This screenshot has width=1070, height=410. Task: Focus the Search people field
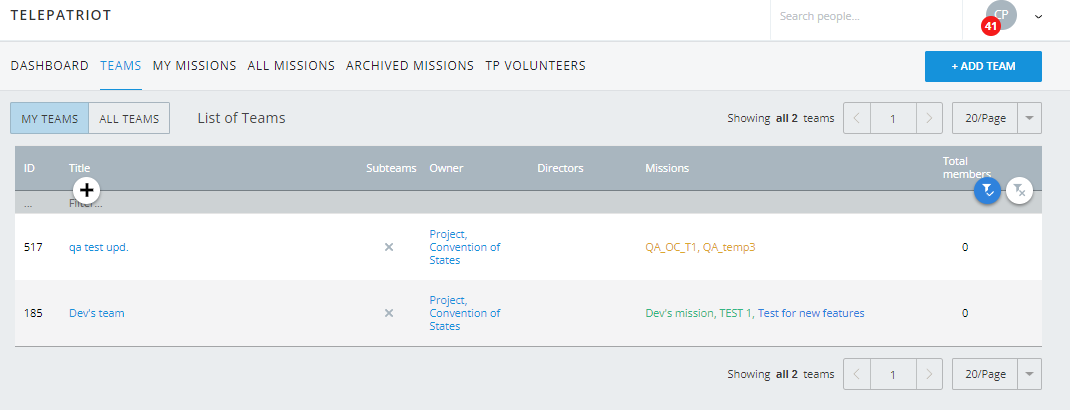[865, 17]
